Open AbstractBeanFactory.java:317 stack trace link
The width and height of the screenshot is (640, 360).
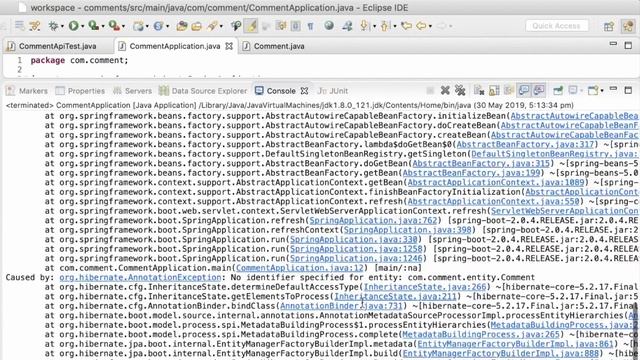pyautogui.click(x=525, y=144)
